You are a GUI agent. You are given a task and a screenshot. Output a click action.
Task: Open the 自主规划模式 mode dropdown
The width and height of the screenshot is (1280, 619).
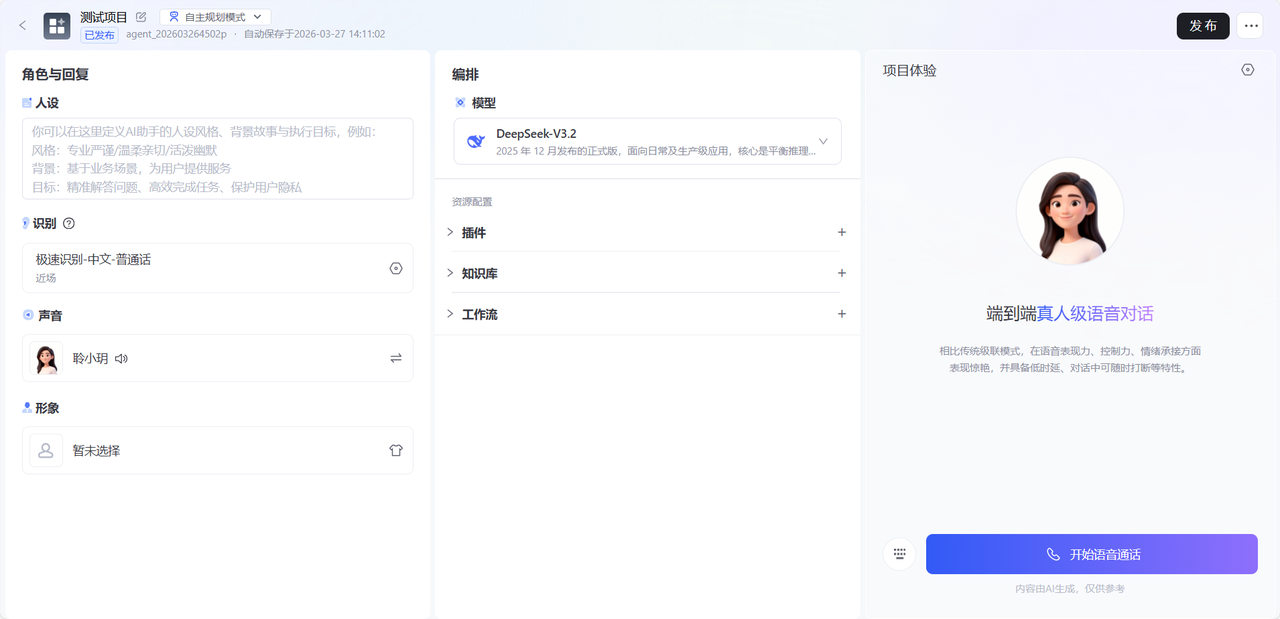[x=215, y=17]
